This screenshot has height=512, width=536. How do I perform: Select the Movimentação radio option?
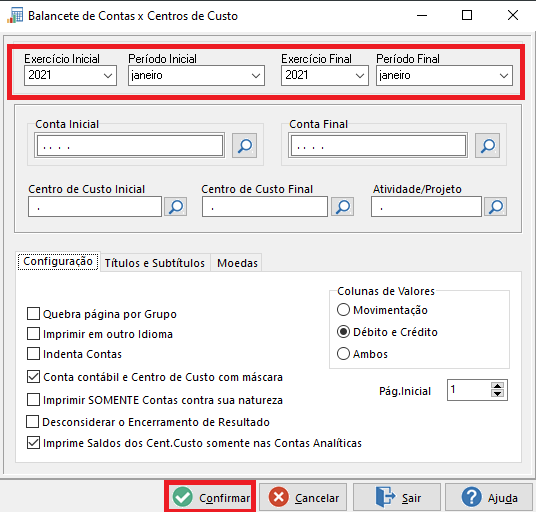coord(343,310)
